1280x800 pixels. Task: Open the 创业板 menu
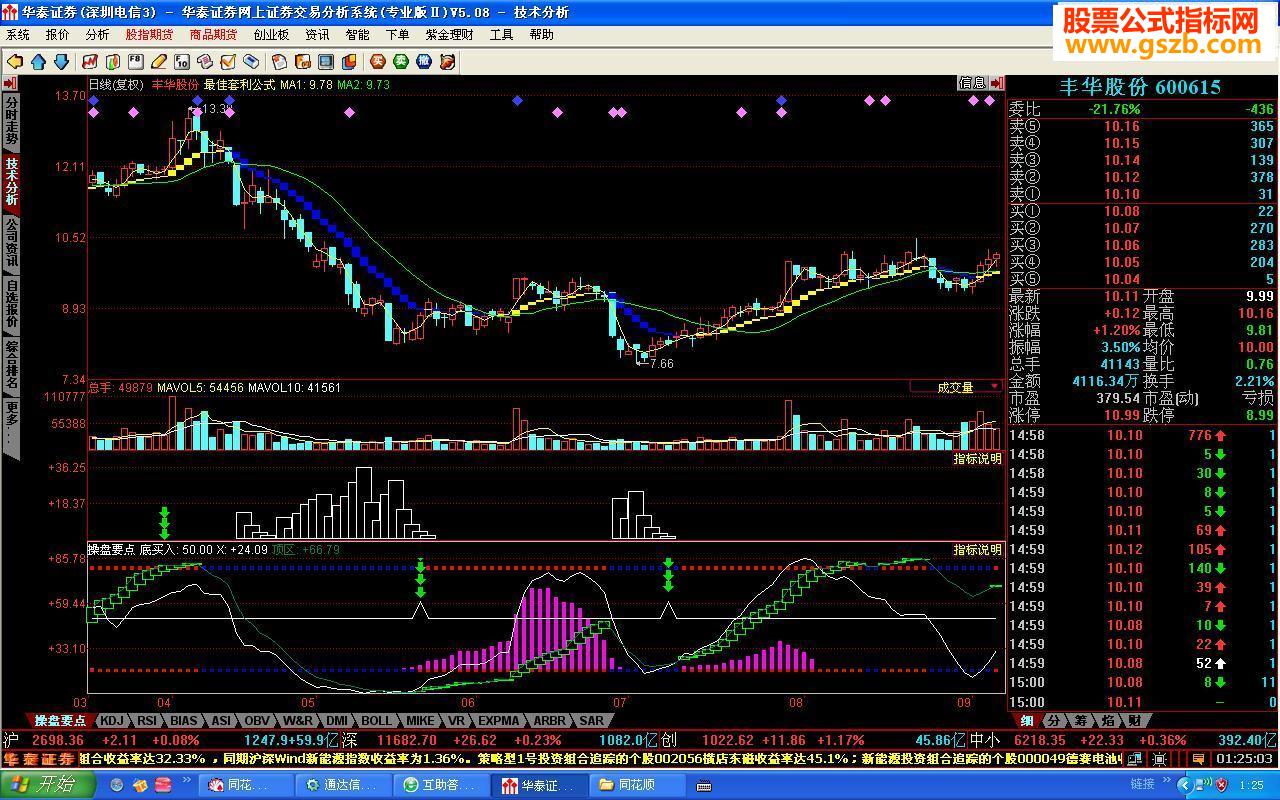click(x=271, y=34)
